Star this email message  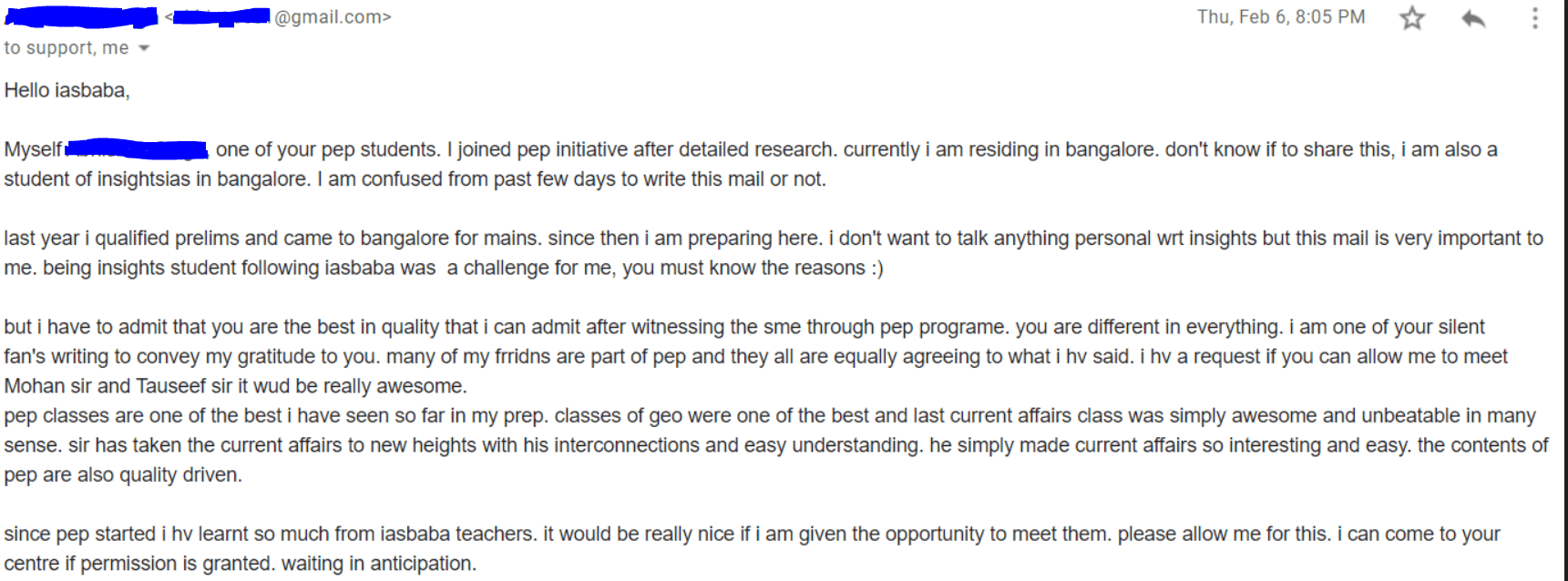coord(1411,18)
